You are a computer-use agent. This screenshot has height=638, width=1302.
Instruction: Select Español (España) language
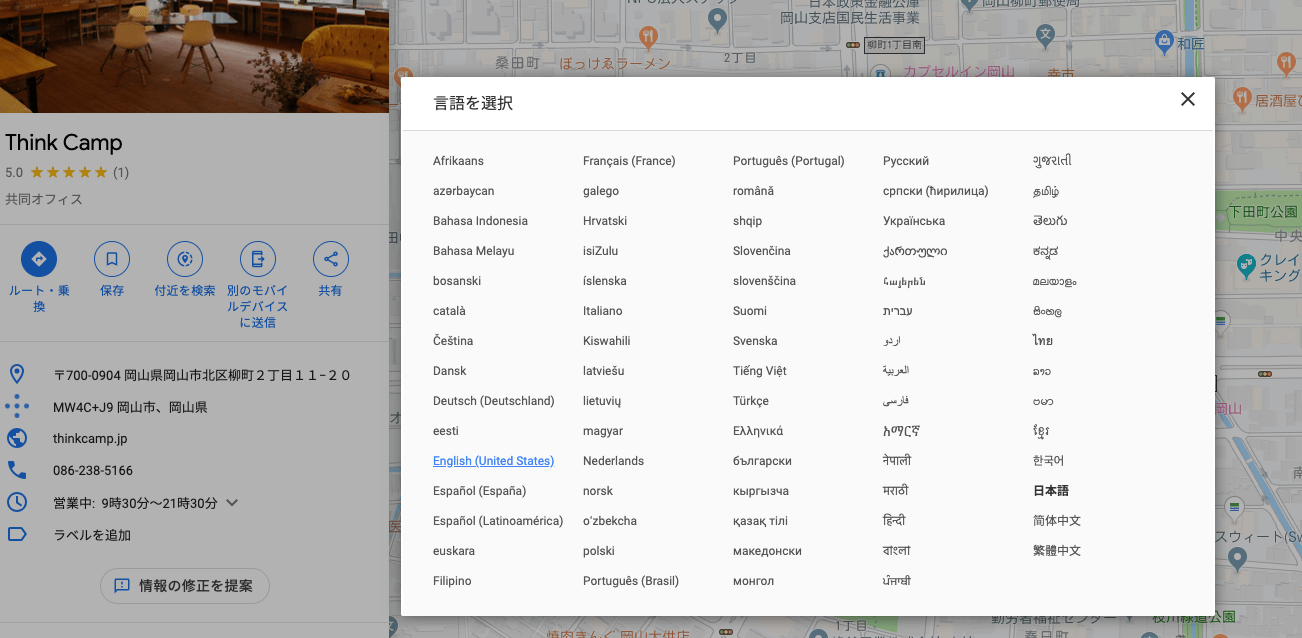pos(479,491)
